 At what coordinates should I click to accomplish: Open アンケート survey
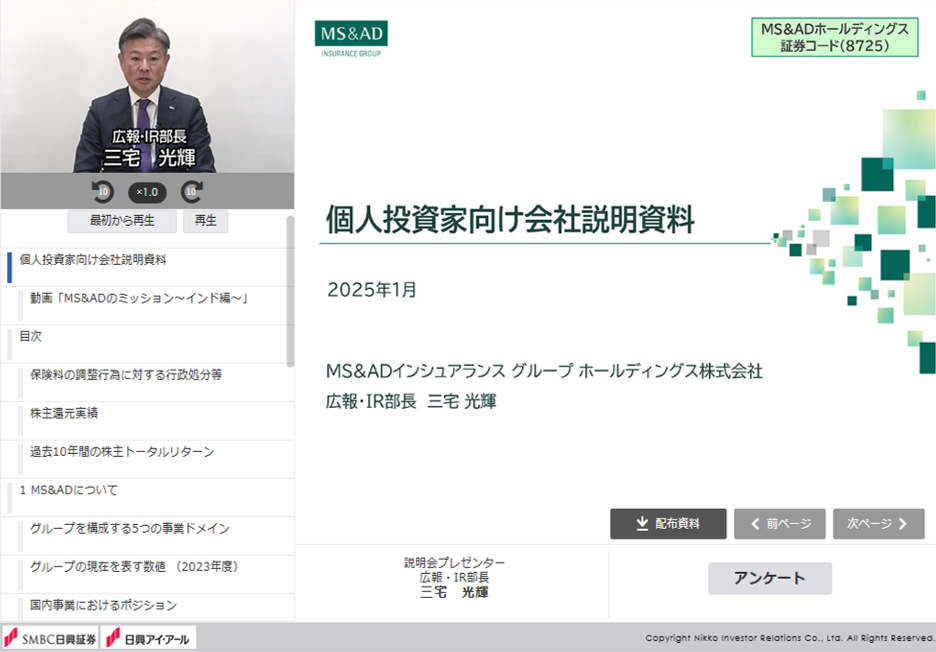pos(769,578)
